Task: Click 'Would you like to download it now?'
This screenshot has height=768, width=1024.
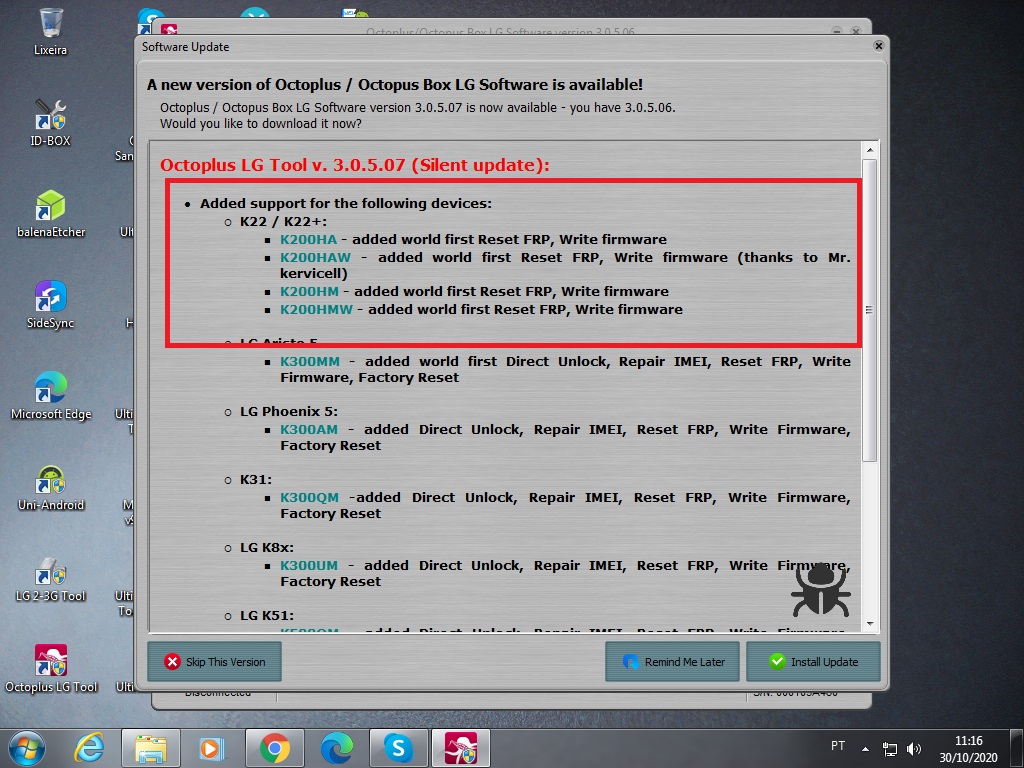Action: 261,123
